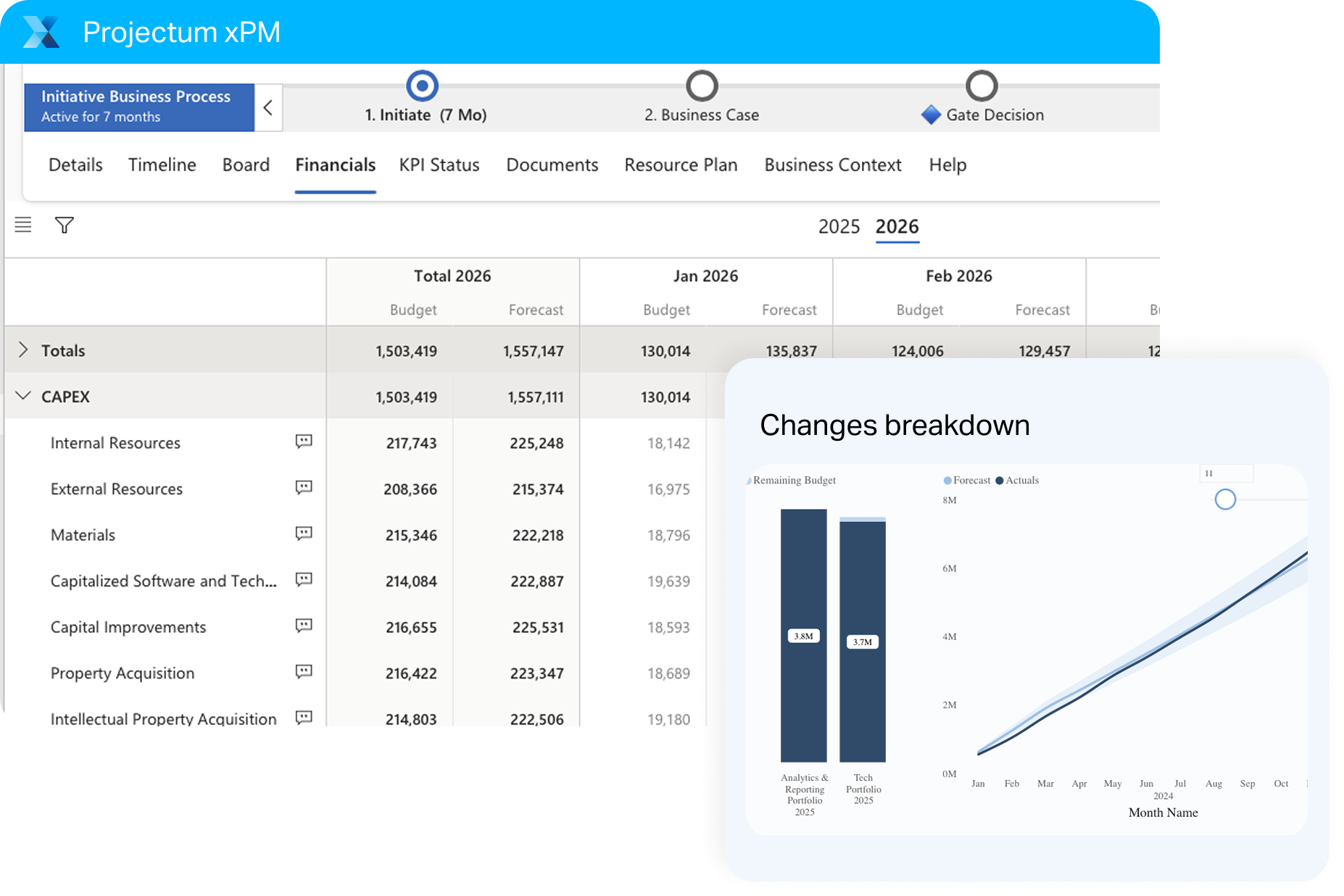The width and height of the screenshot is (1344, 896).
Task: Toggle the Actuals legend in Changes breakdown
Action: point(1017,480)
